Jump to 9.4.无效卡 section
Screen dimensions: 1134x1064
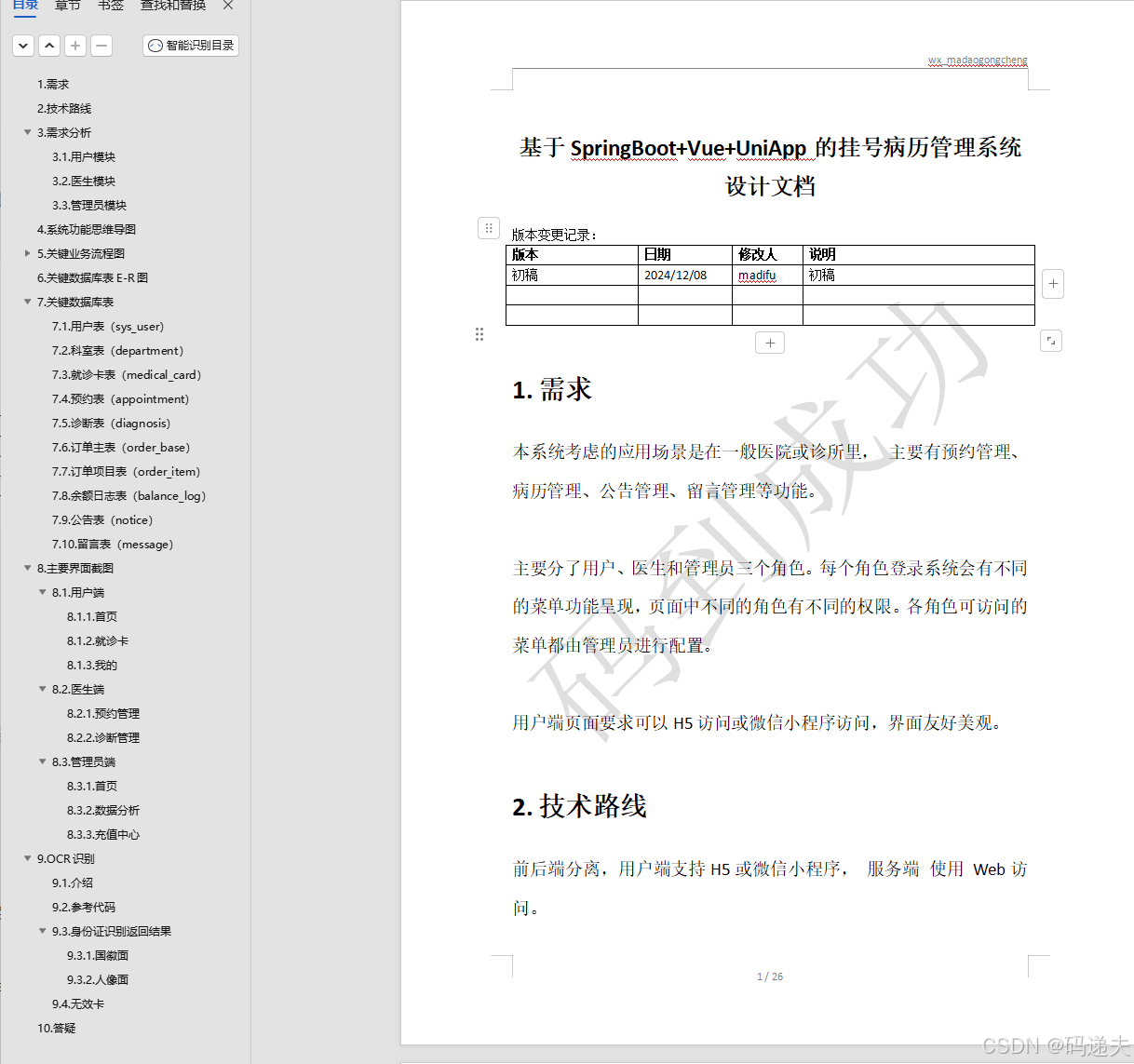pos(78,1003)
